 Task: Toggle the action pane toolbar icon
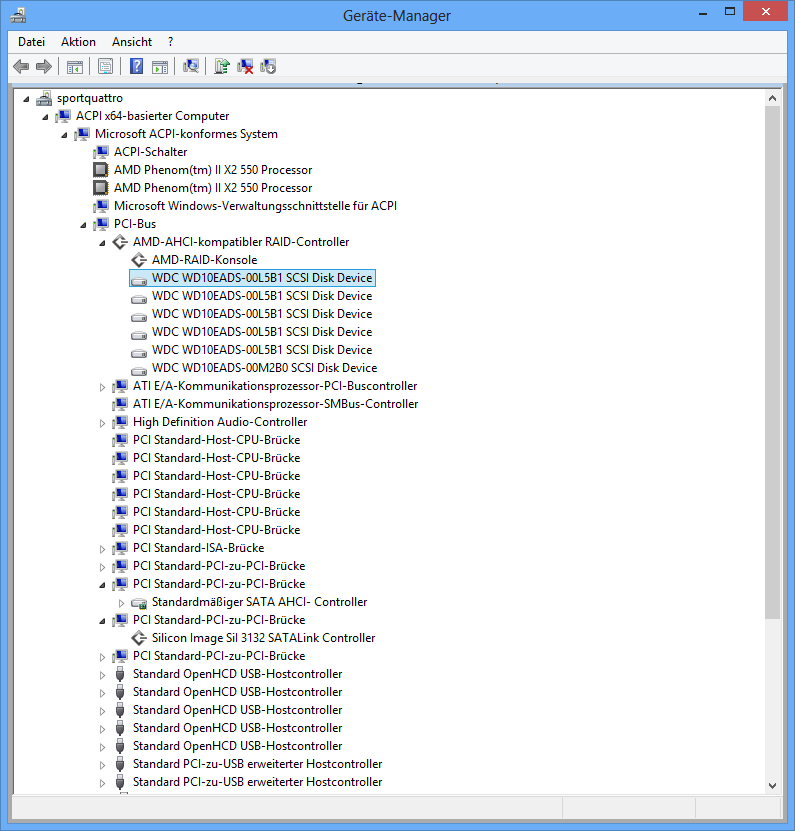pyautogui.click(x=160, y=67)
